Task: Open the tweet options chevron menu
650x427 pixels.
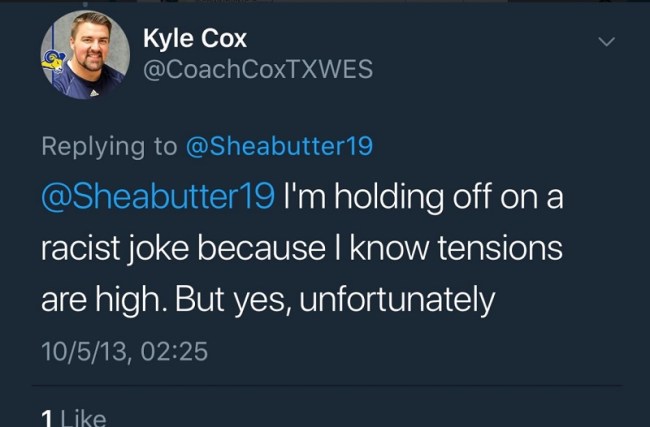Action: (x=604, y=43)
